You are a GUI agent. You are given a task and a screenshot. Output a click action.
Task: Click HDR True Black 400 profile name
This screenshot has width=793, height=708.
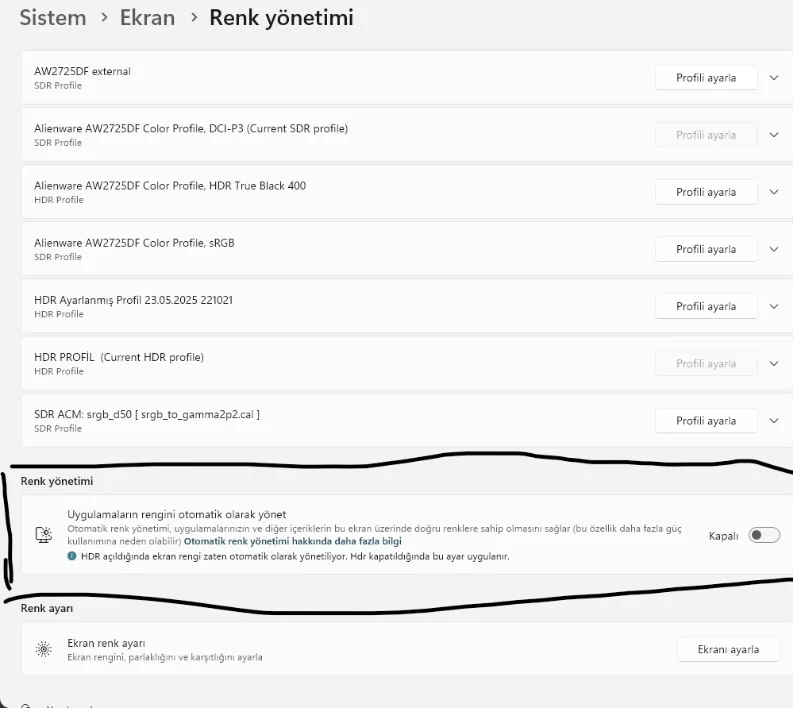click(170, 186)
